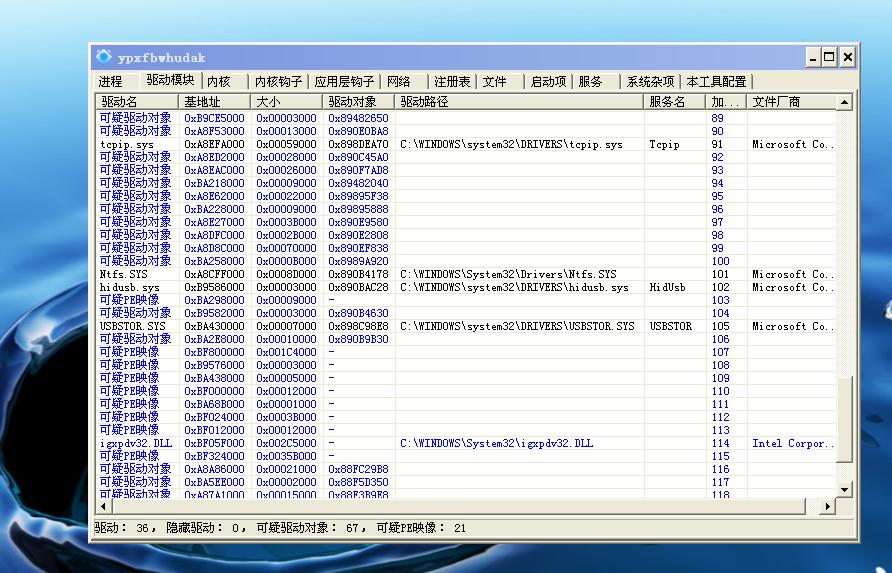Sort by 大小 column header
Screen dimensions: 892x573
[287, 102]
